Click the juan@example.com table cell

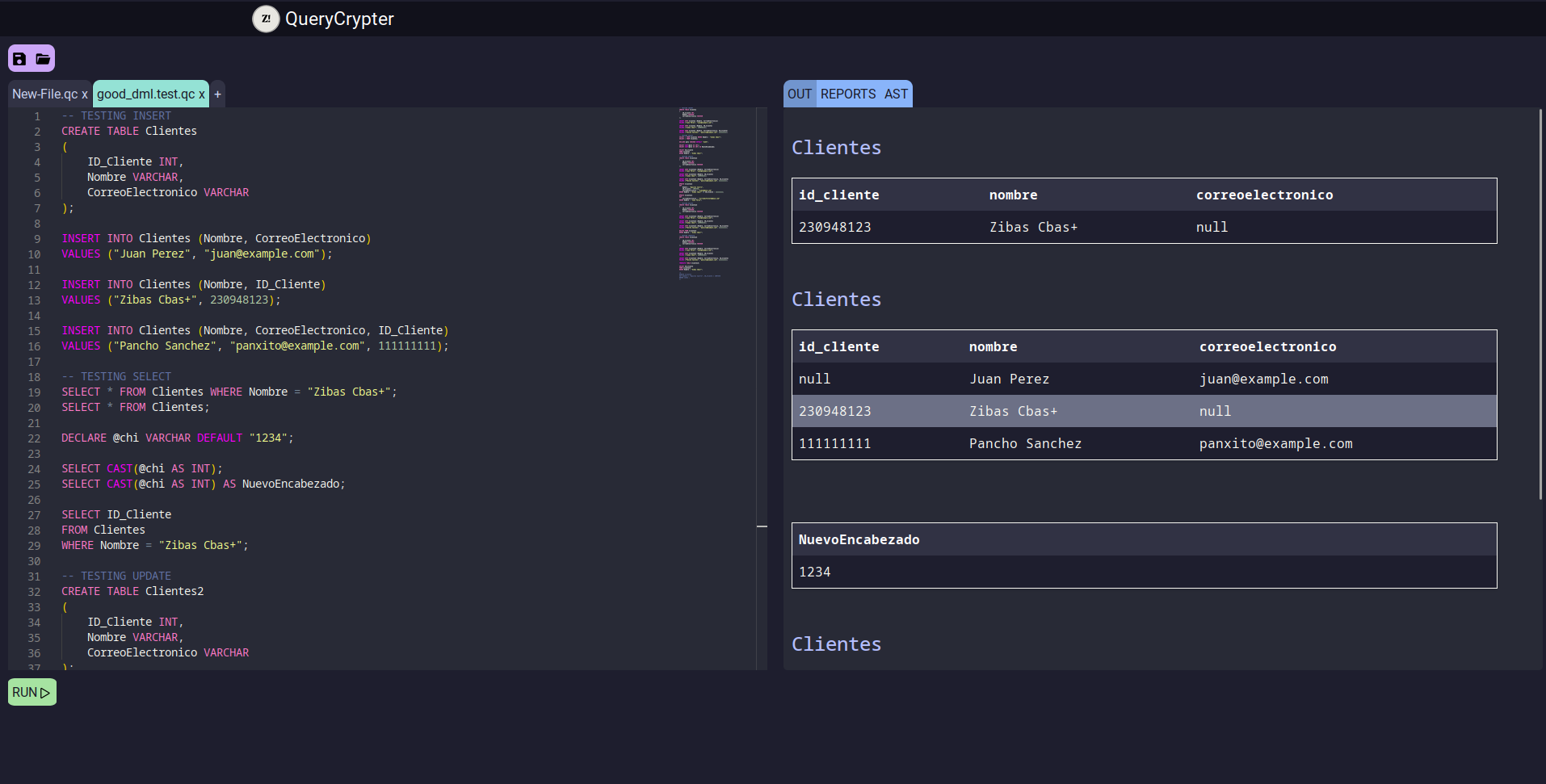1264,379
